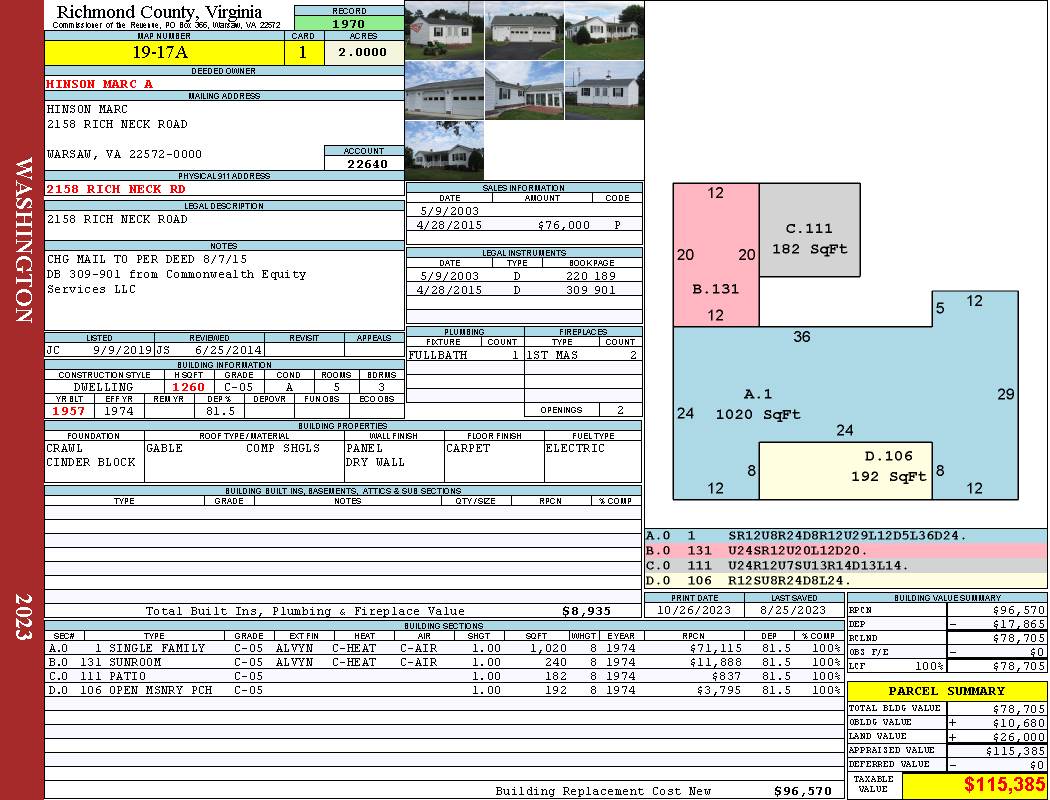Click print date 10/26/2023
The width and height of the screenshot is (1050, 800).
(x=694, y=611)
